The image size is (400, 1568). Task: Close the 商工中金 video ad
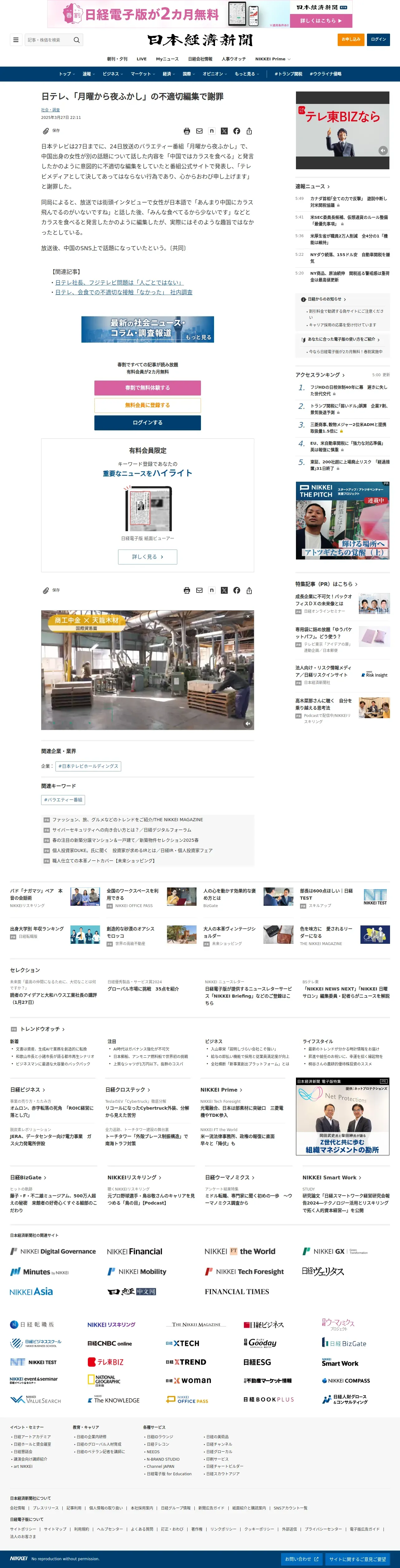click(x=248, y=617)
